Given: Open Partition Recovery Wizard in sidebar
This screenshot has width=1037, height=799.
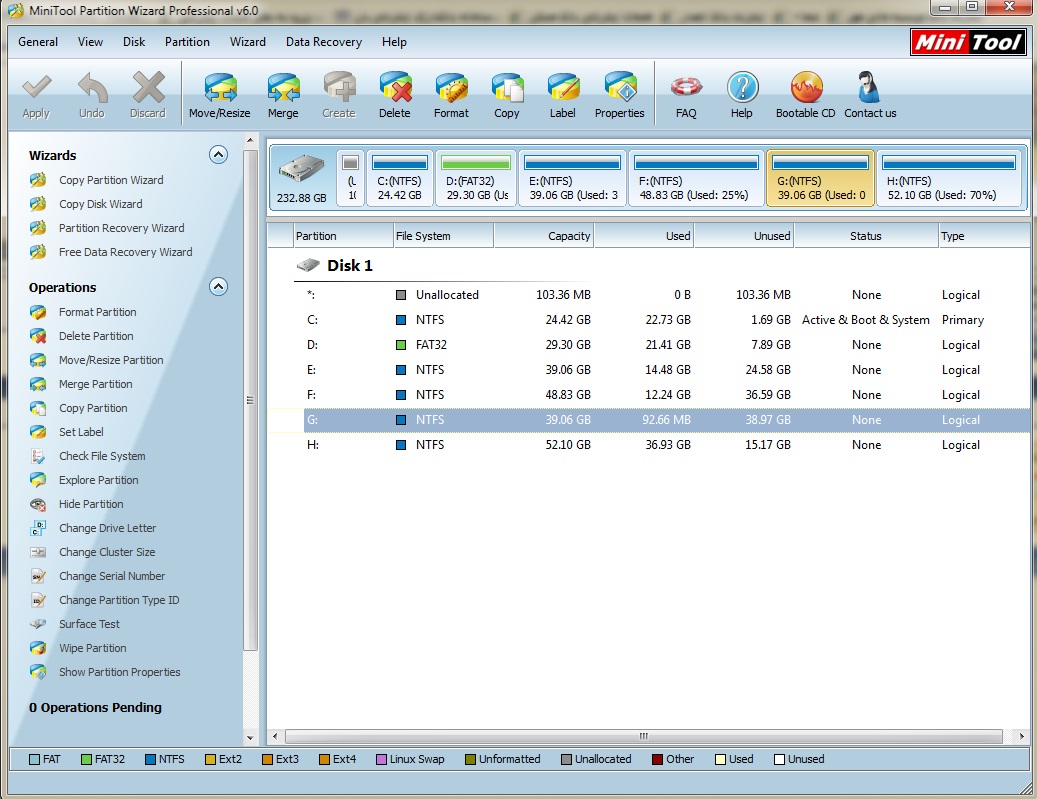Looking at the screenshot, I should 122,228.
